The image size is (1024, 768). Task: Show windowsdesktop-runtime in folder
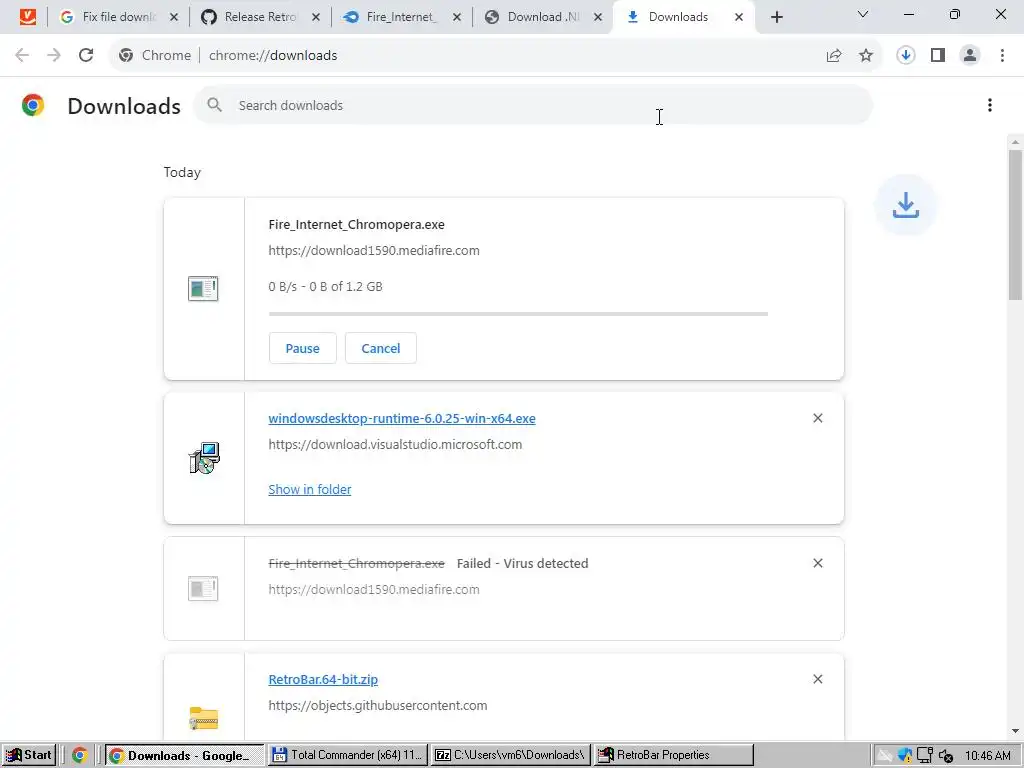coord(310,489)
